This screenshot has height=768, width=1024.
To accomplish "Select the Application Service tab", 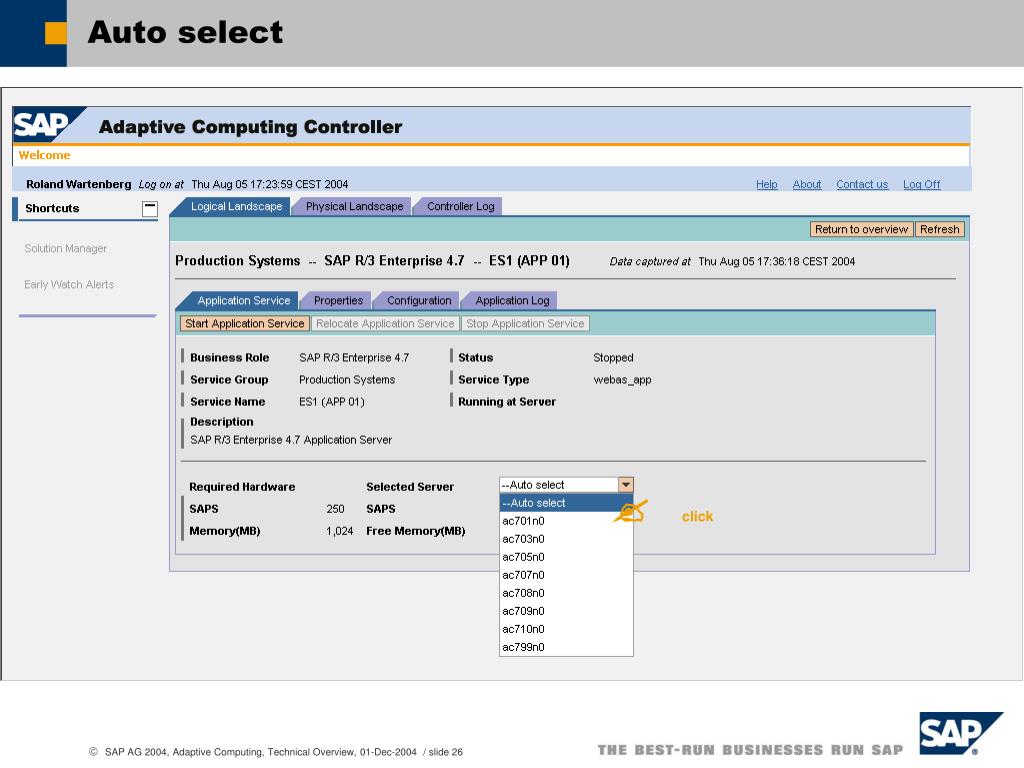I will click(x=243, y=300).
